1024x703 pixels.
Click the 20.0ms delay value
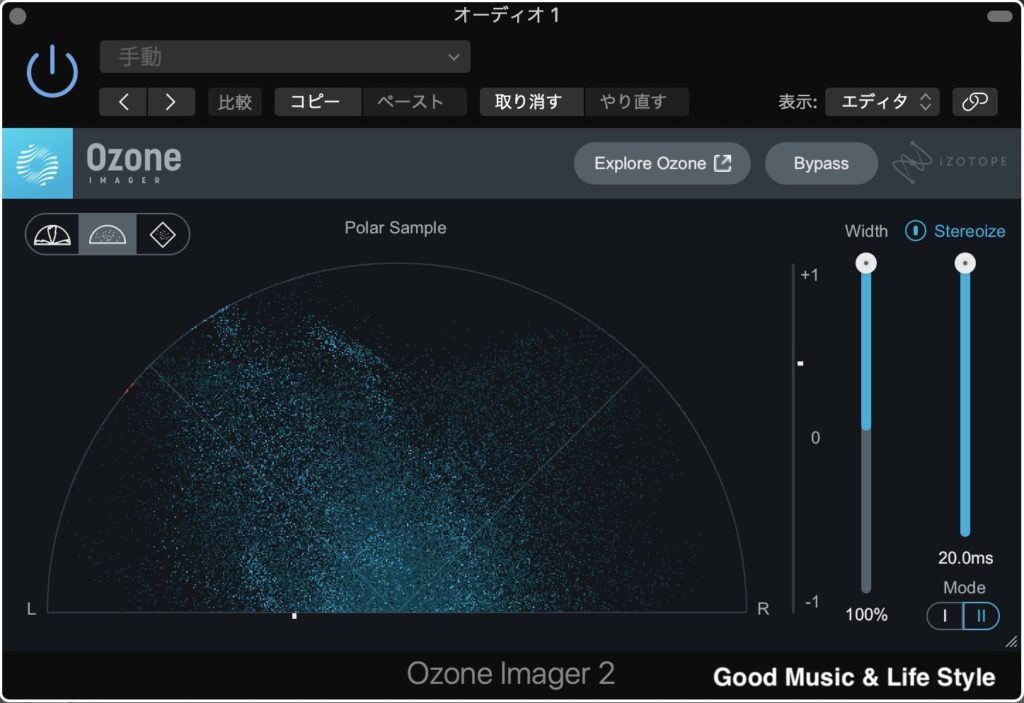965,558
